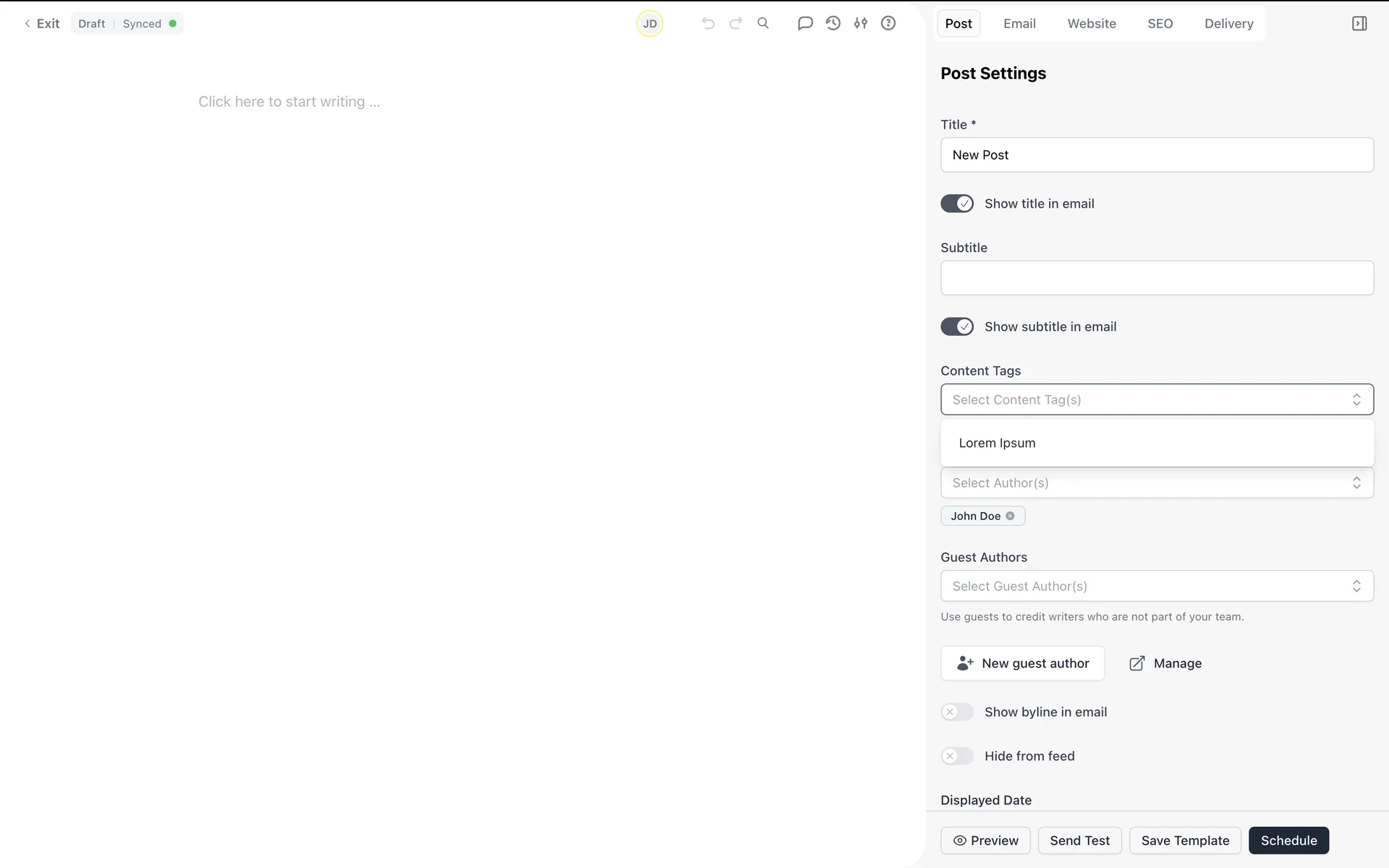The height and width of the screenshot is (868, 1389).
Task: Open the Select Author(s) dropdown
Action: coord(1156,483)
